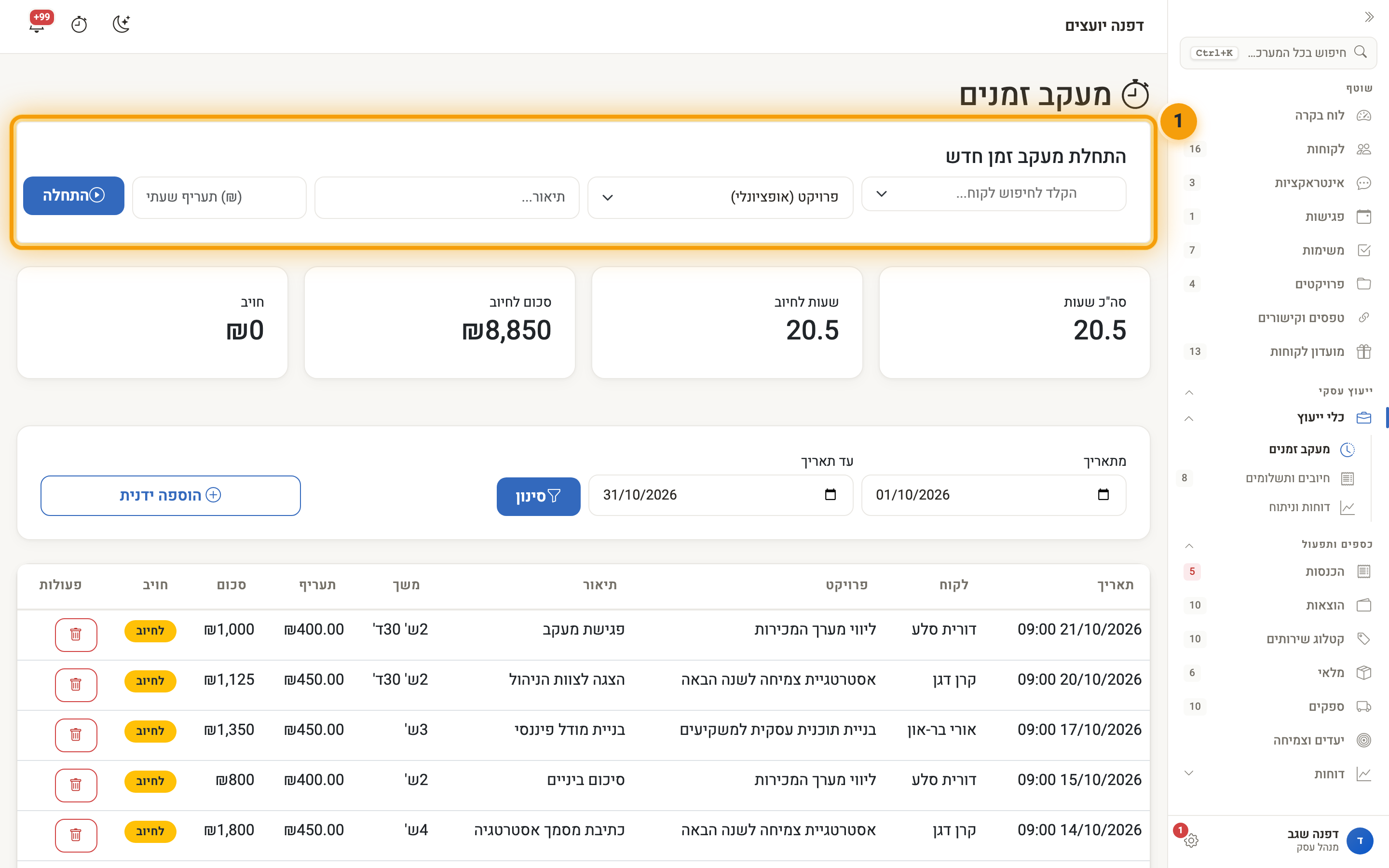This screenshot has width=1389, height=868.
Task: Open פגישות in the sidebar
Action: pos(1278,217)
